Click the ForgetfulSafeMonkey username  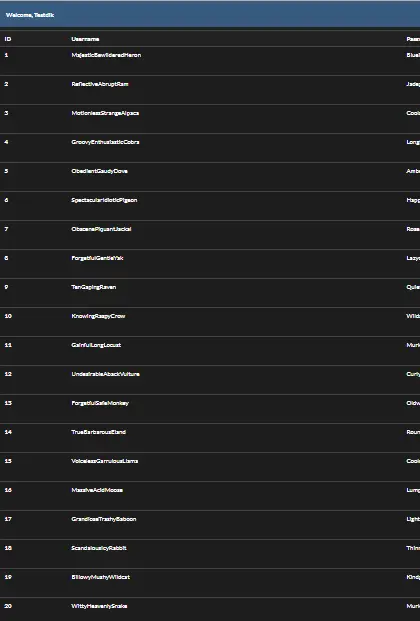pyautogui.click(x=100, y=403)
